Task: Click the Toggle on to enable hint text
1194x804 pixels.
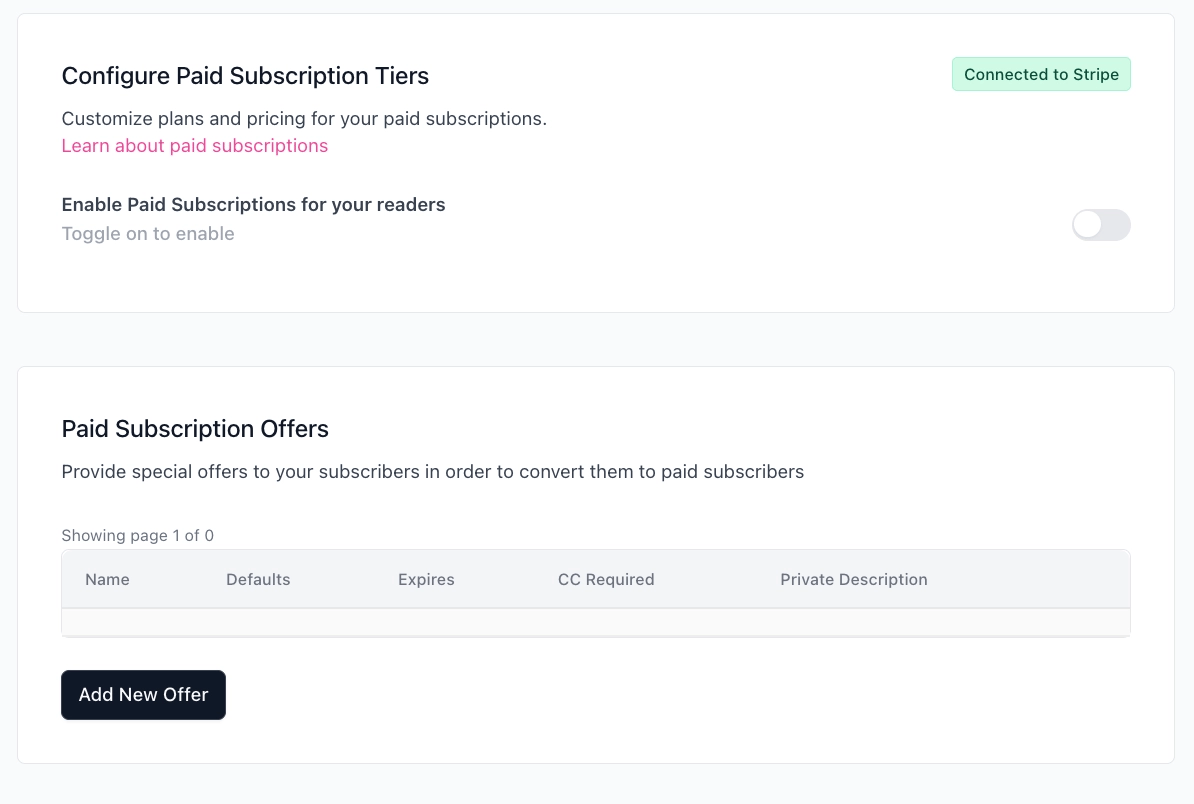Action: (148, 234)
